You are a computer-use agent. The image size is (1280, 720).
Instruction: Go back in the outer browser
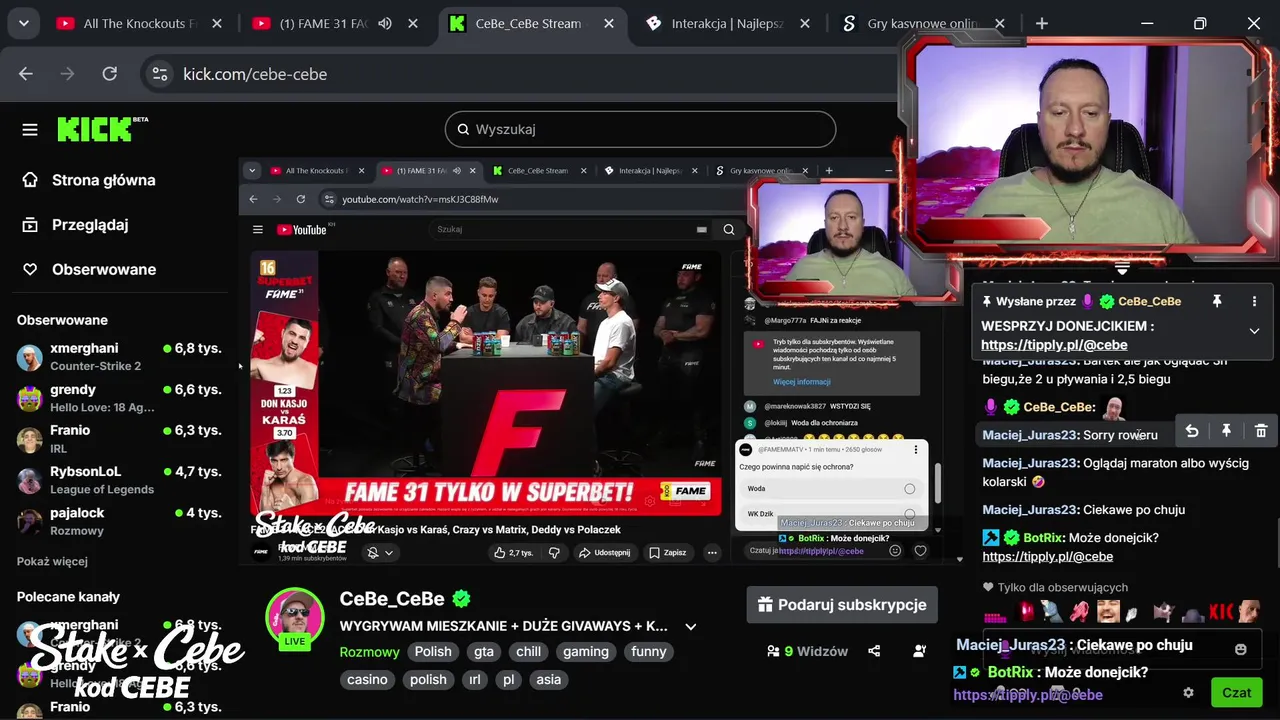click(x=26, y=74)
